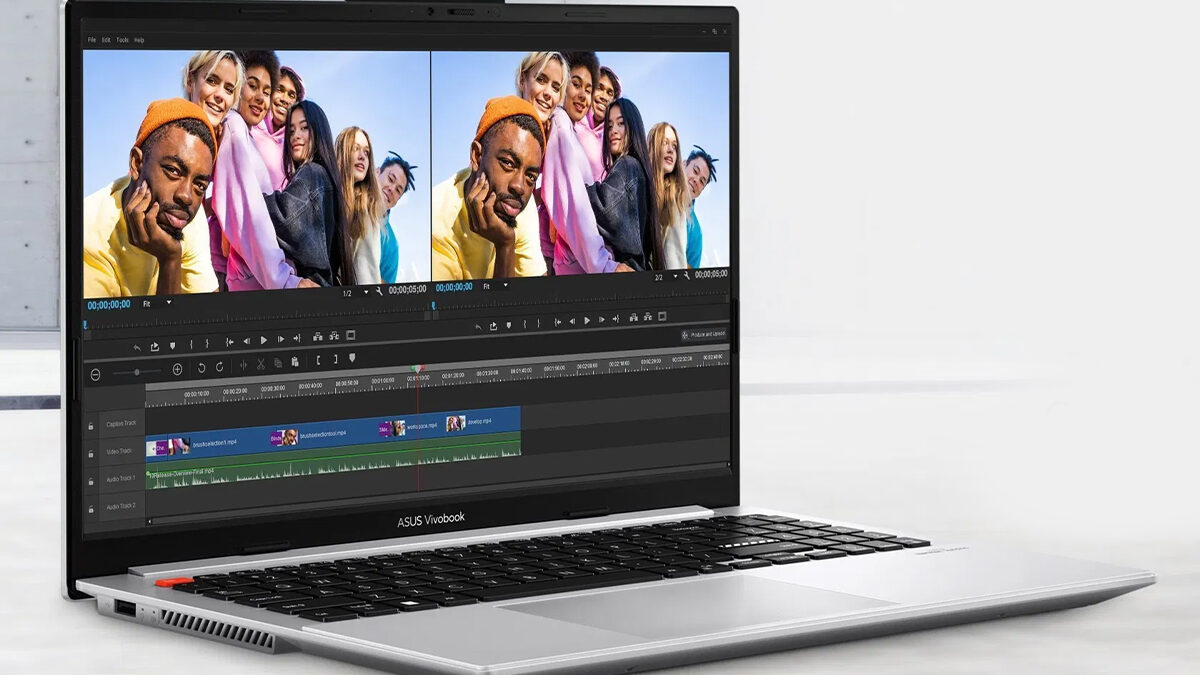Redo the last timeline action
The height and width of the screenshot is (675, 1200).
[219, 367]
